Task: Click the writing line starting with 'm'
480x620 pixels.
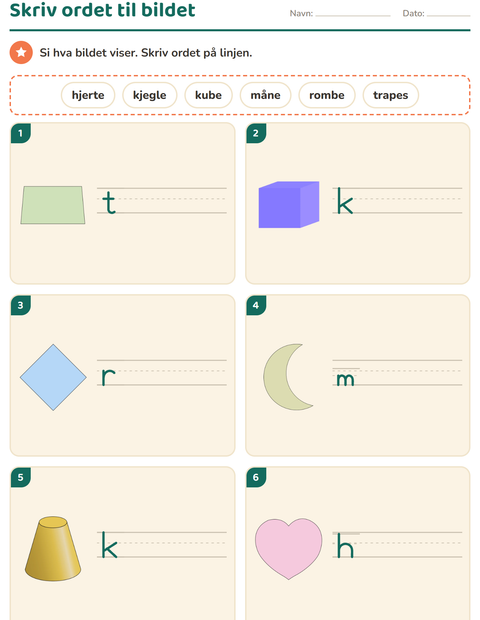Action: 397,372
